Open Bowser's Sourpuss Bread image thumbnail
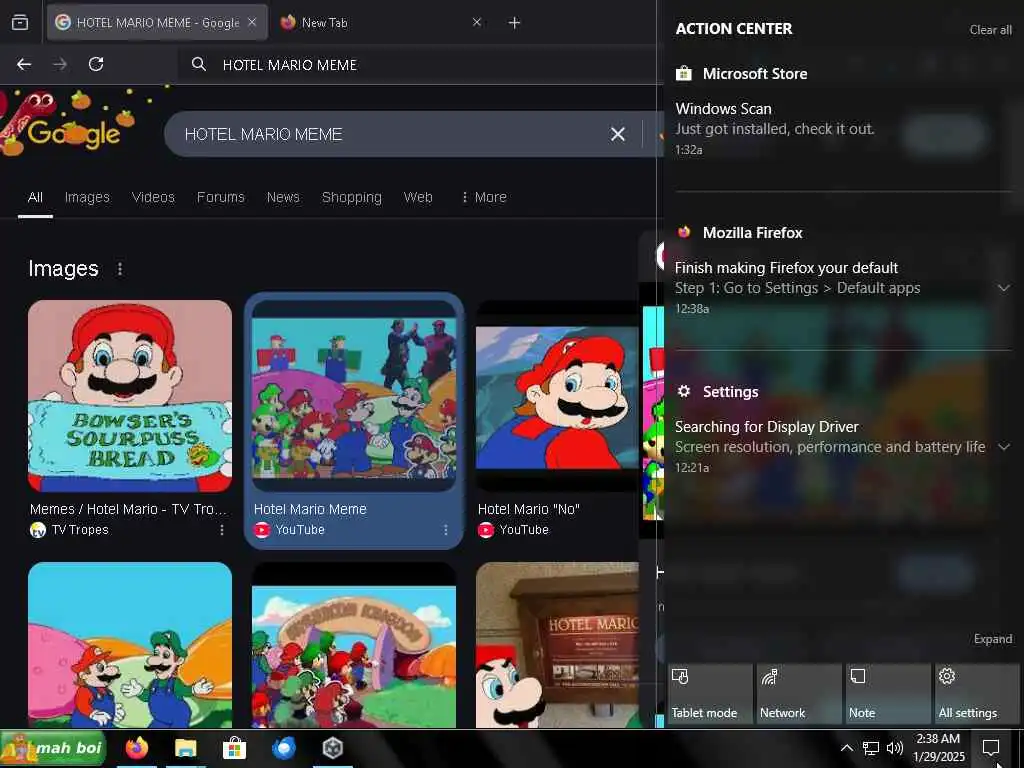The height and width of the screenshot is (768, 1024). click(x=130, y=396)
